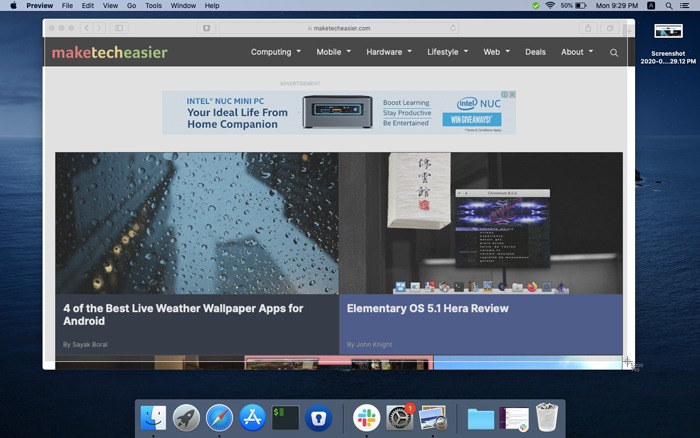The image size is (700, 438).
Task: Open the raindrop weather wallpaper article image
Action: coord(197,223)
